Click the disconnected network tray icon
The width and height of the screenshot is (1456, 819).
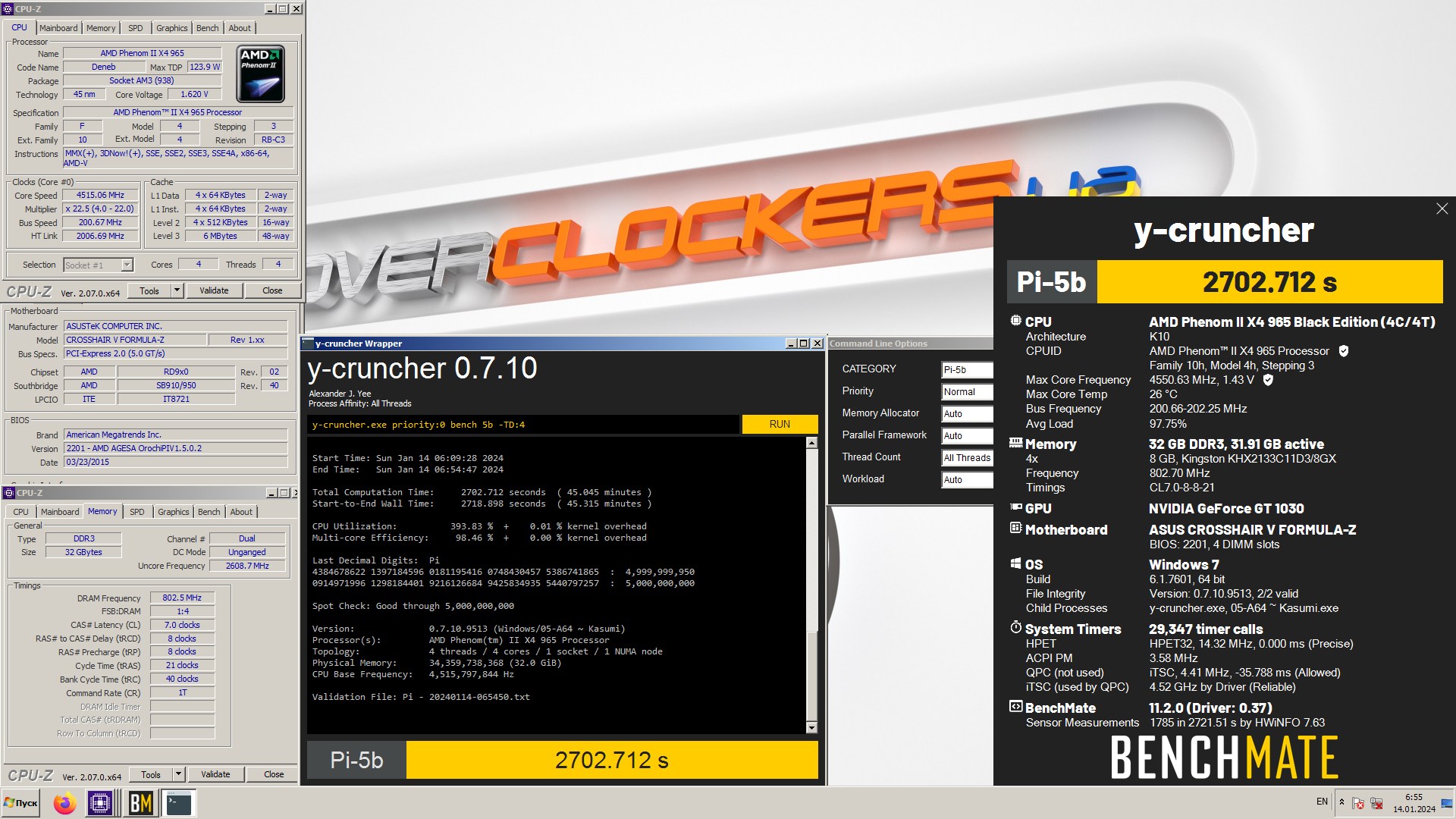click(x=1376, y=803)
